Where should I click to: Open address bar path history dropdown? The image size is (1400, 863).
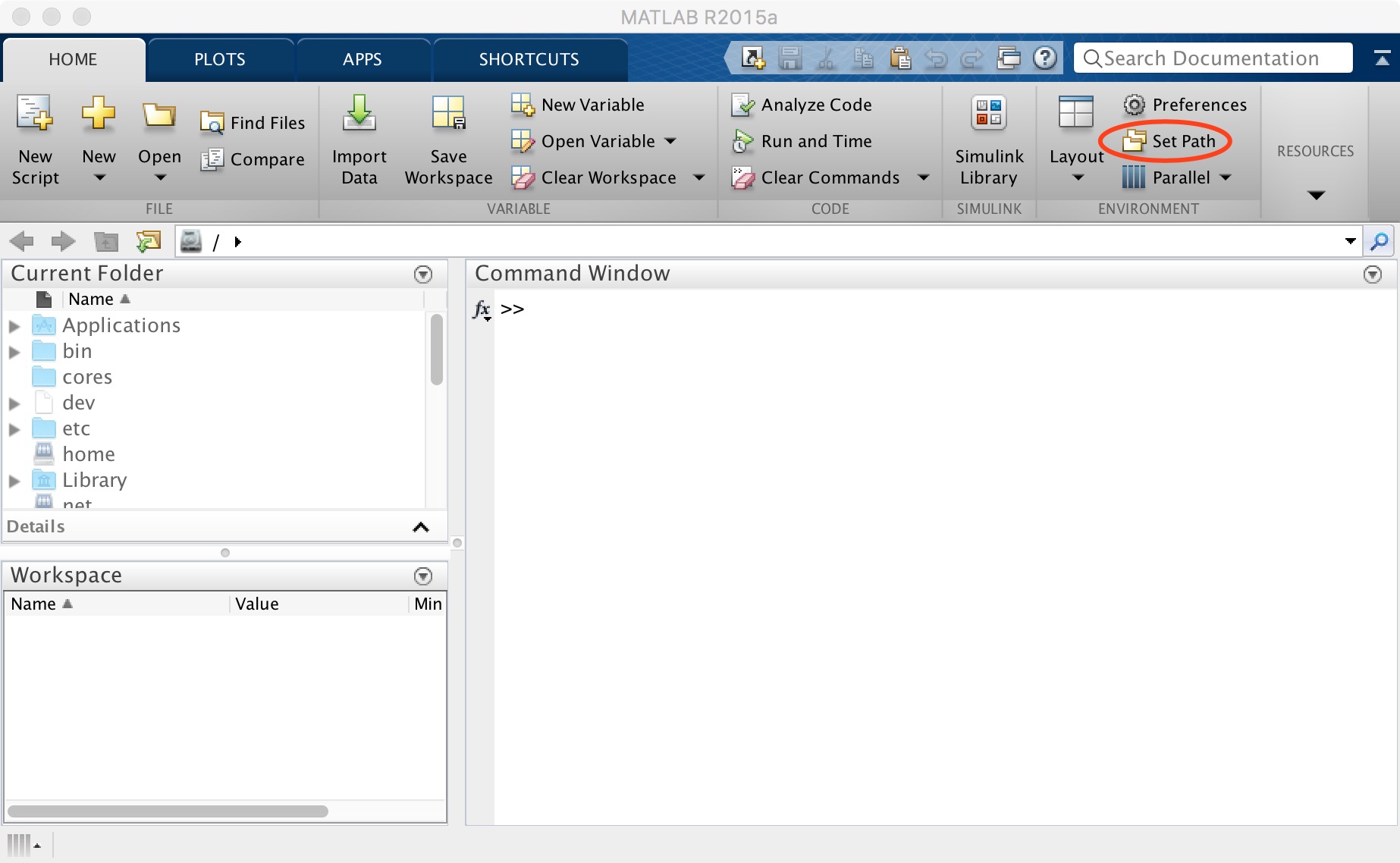point(1350,241)
